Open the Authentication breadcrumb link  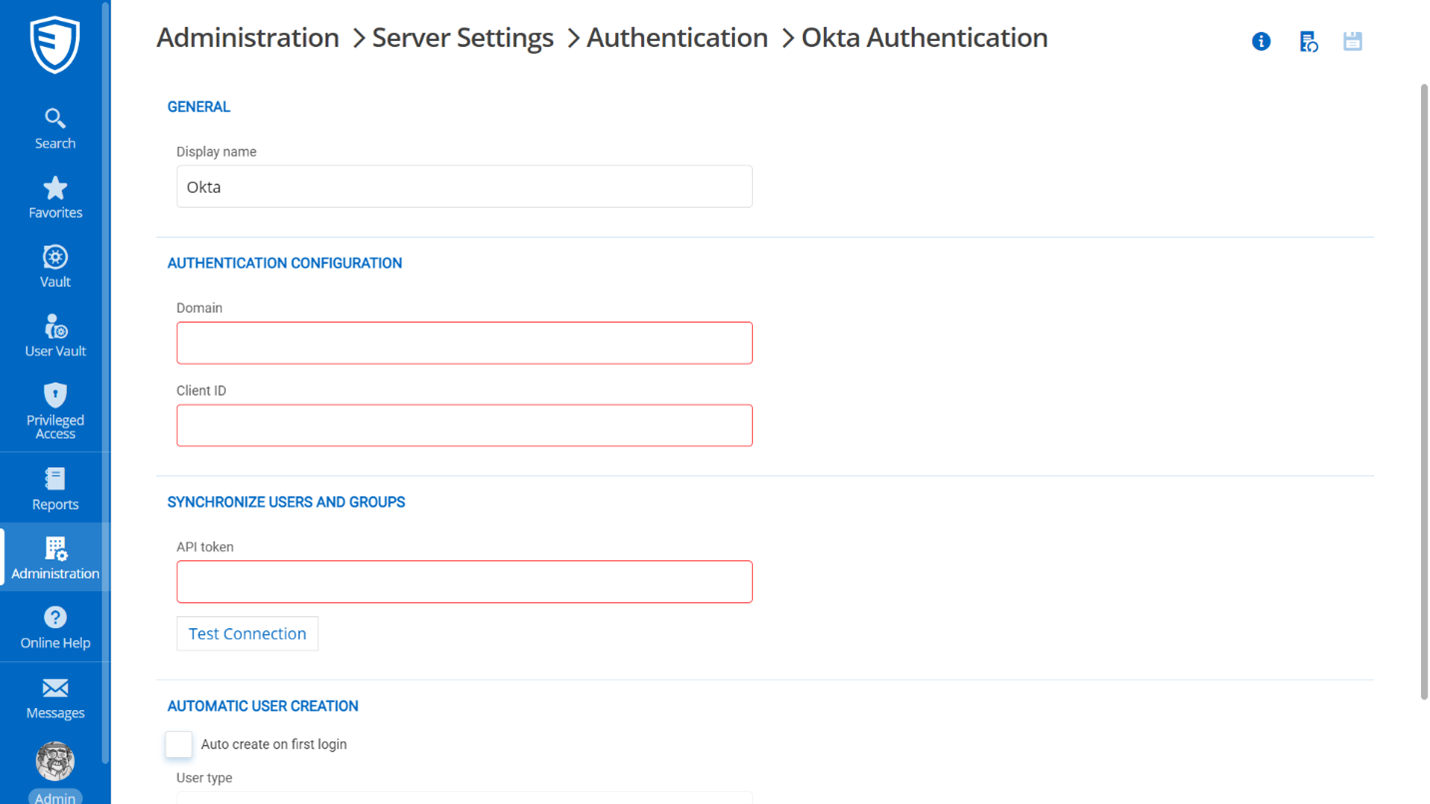click(x=677, y=37)
